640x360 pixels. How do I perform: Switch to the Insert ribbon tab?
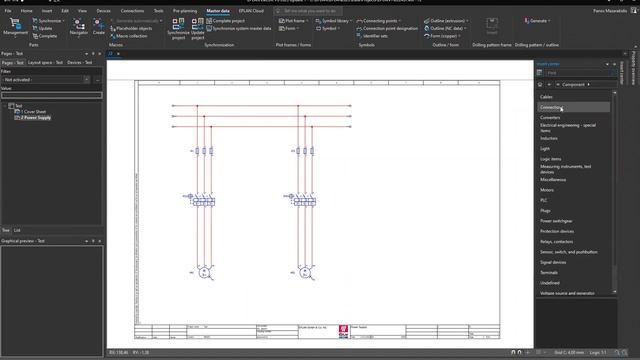point(47,11)
